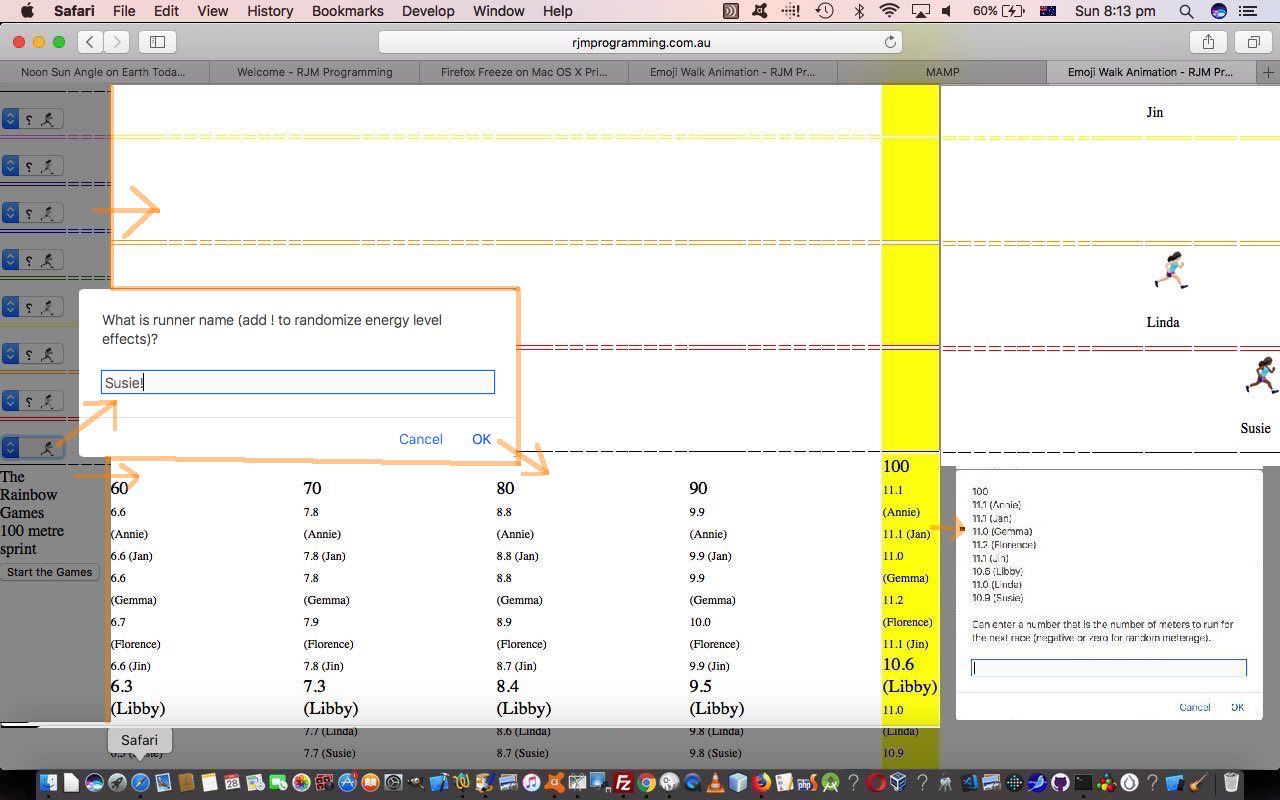Open the AirPlay display menu

920,11
